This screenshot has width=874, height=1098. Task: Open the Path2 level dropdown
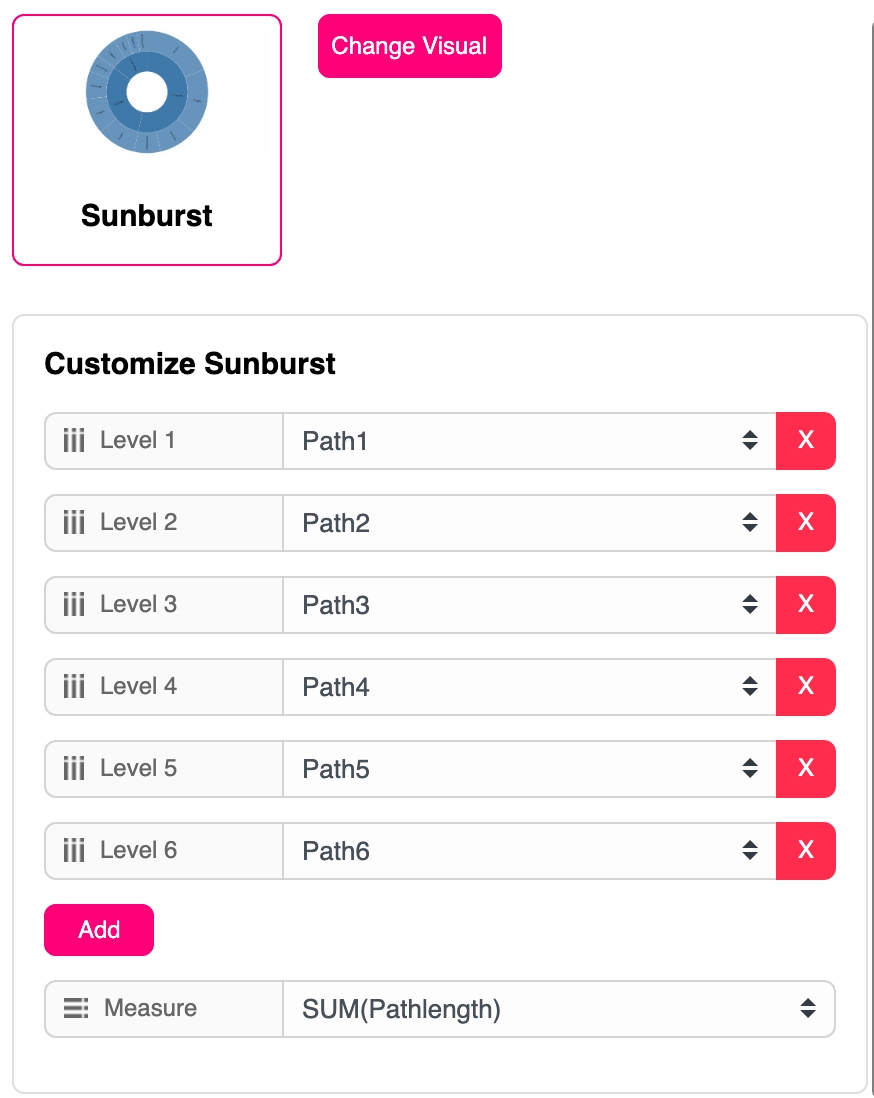(x=529, y=523)
